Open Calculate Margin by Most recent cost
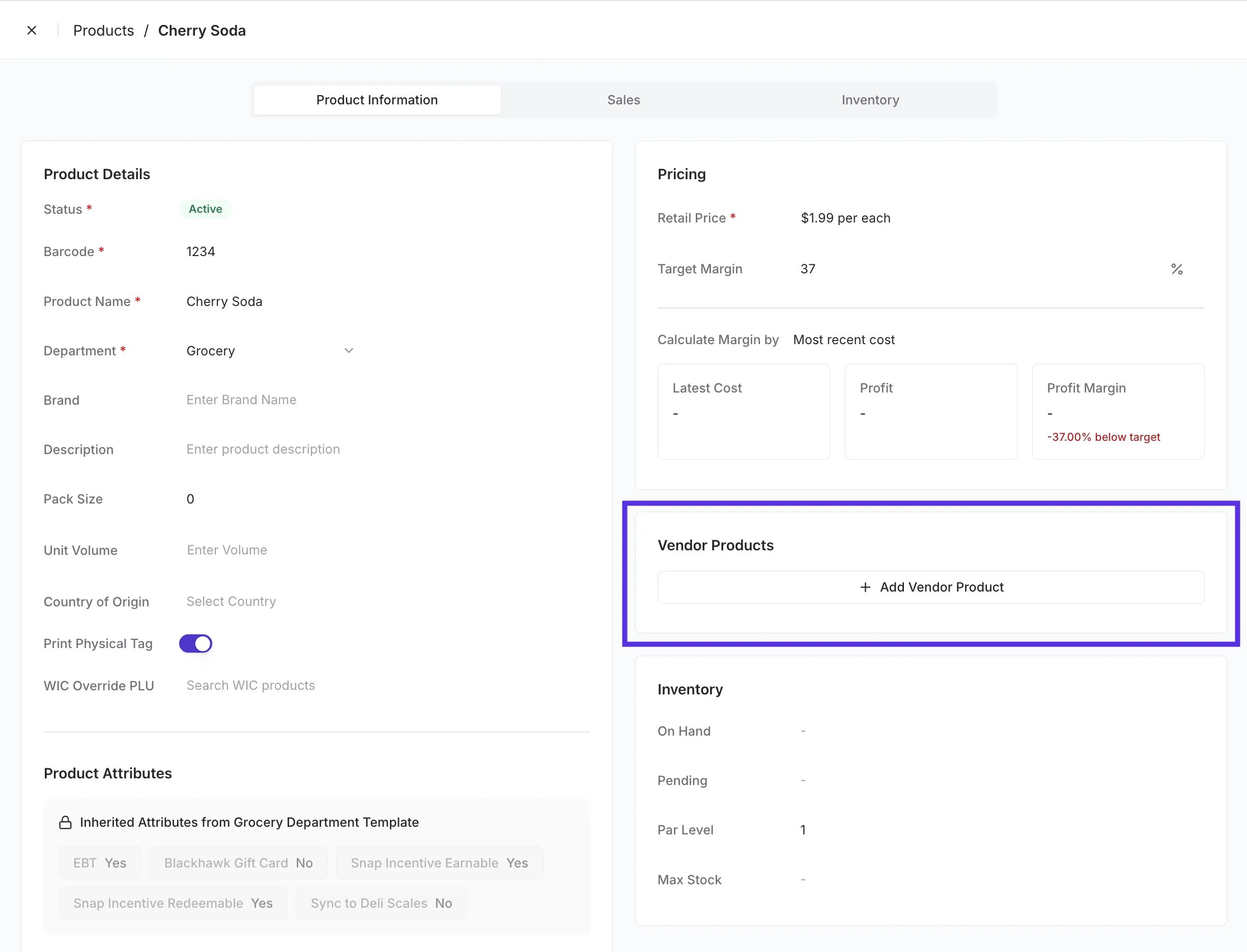Screen dimensions: 1247x952 843,340
